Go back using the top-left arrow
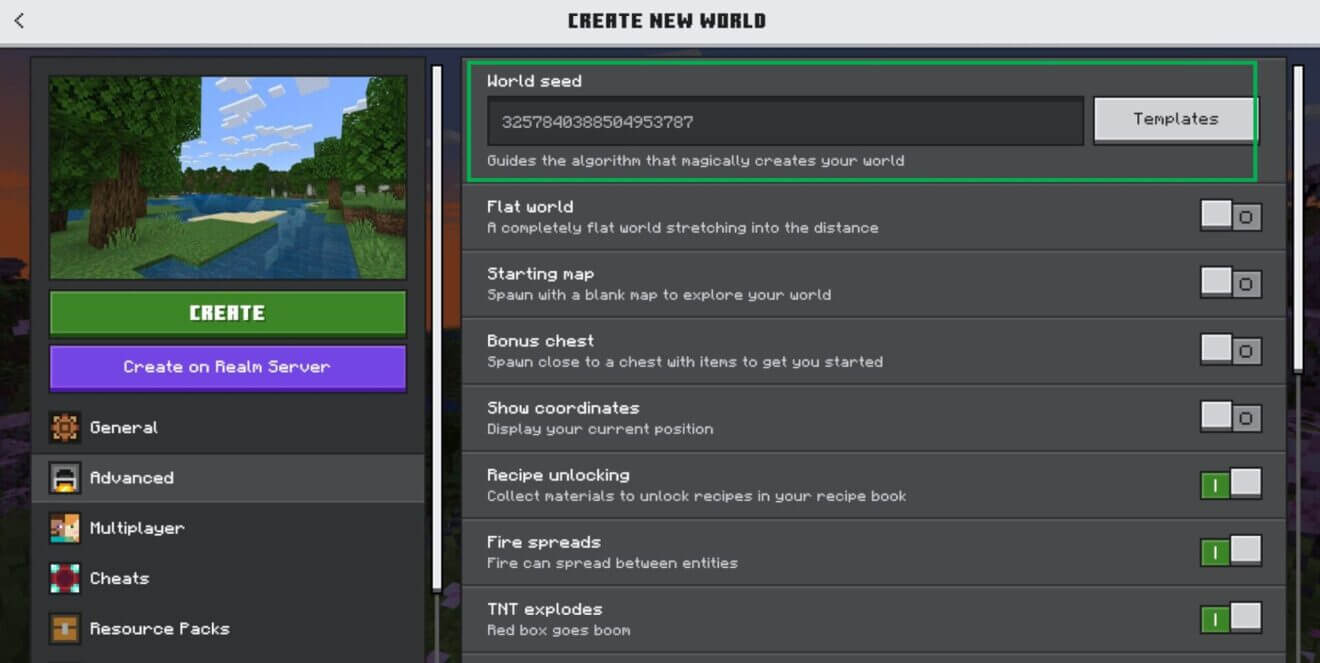 click(19, 20)
